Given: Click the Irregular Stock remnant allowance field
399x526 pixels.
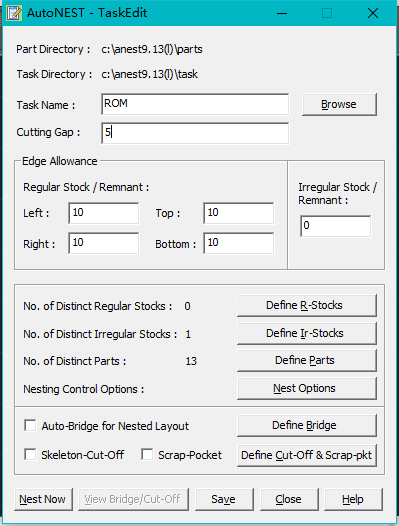Looking at the screenshot, I should point(336,226).
